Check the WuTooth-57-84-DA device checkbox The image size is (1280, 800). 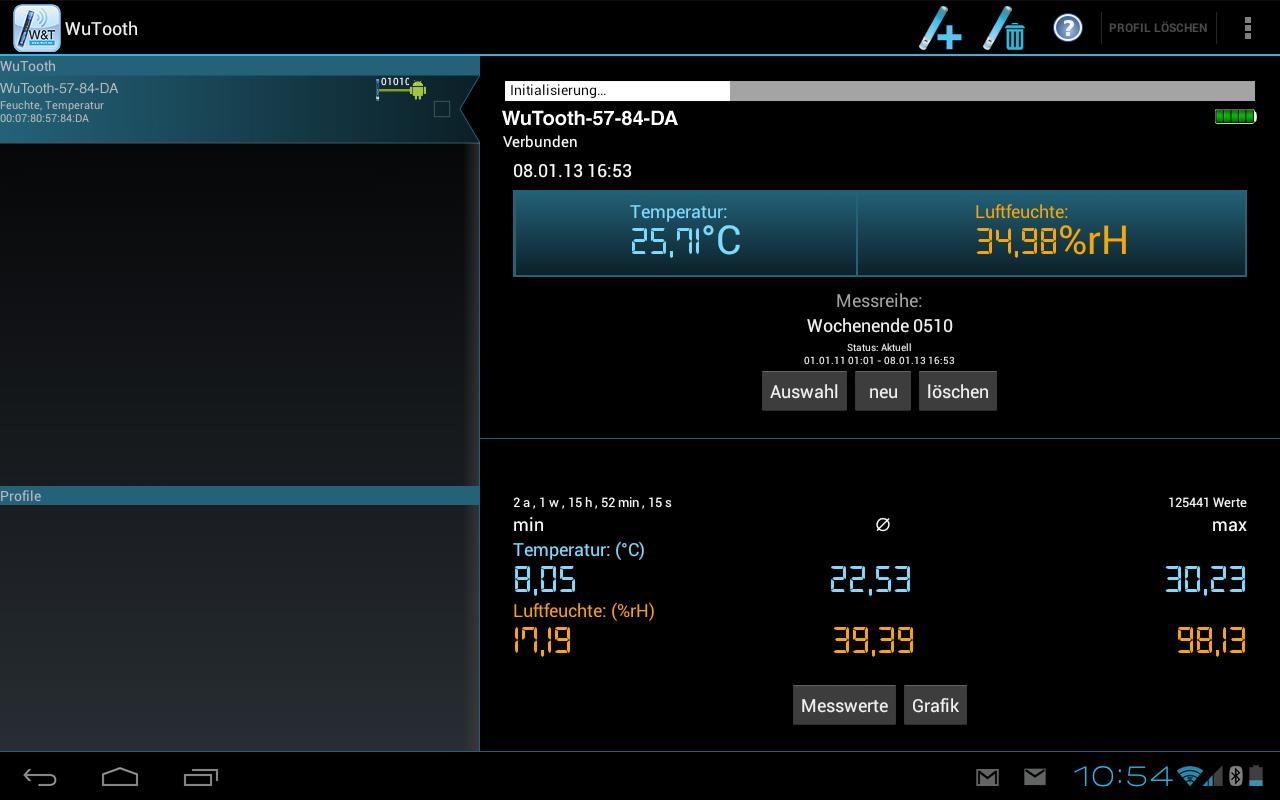click(x=442, y=109)
